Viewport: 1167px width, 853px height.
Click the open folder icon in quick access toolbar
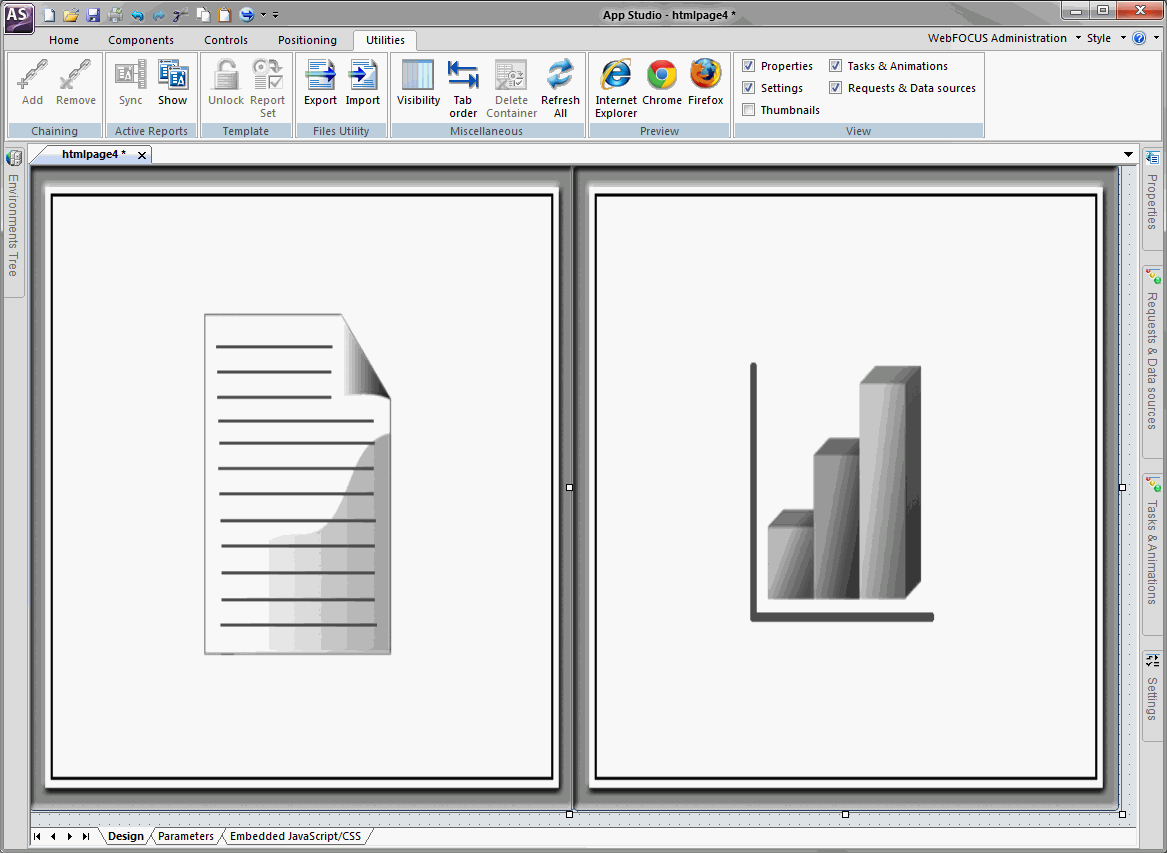71,15
